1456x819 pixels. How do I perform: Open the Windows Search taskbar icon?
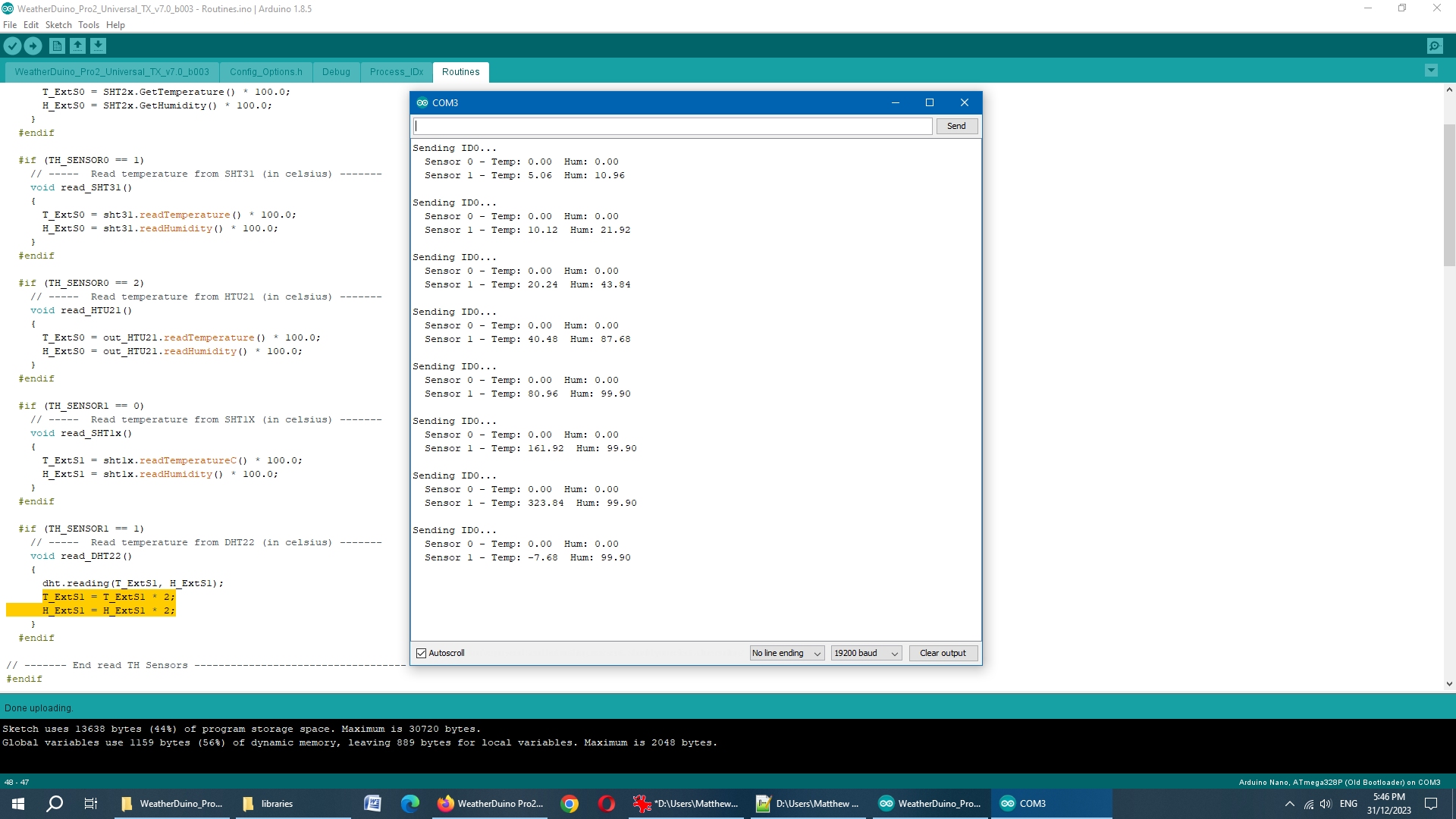click(x=55, y=804)
